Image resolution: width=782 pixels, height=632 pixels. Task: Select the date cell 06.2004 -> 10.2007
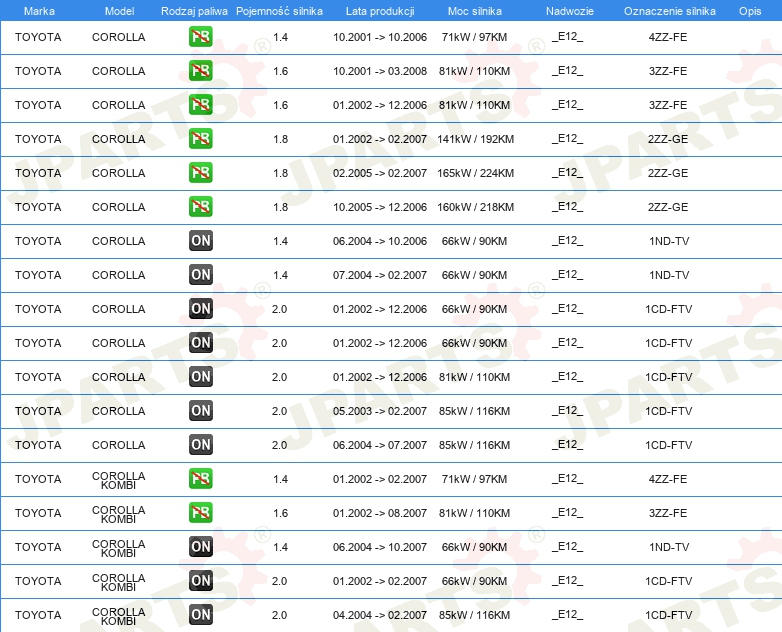click(x=380, y=547)
